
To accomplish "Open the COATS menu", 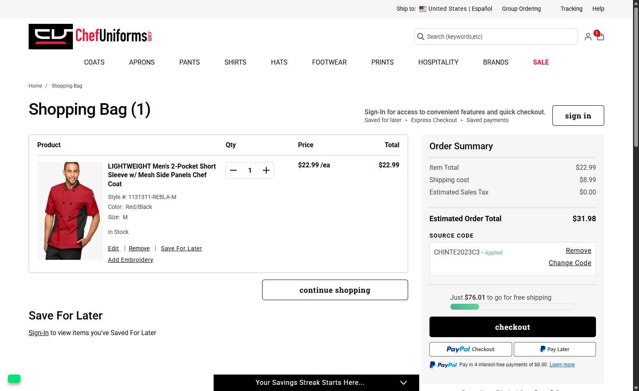I will click(94, 62).
